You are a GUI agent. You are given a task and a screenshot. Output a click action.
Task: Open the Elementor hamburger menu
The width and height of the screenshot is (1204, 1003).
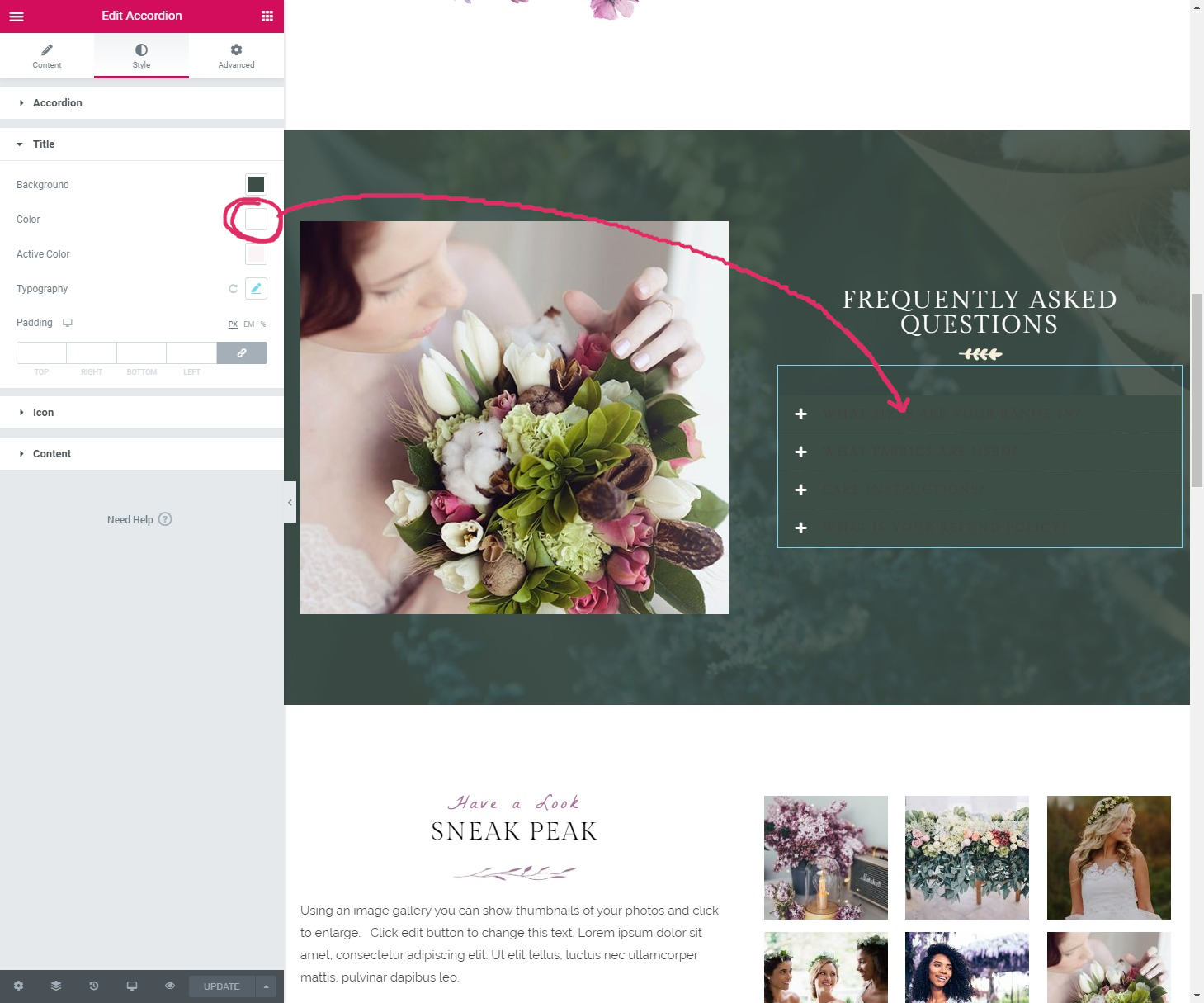click(17, 16)
